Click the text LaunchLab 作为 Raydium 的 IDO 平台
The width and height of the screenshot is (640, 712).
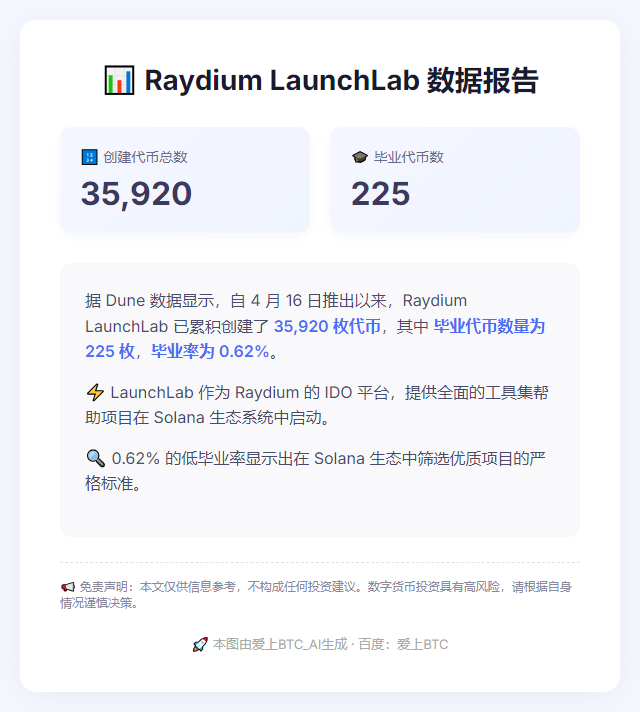click(250, 392)
